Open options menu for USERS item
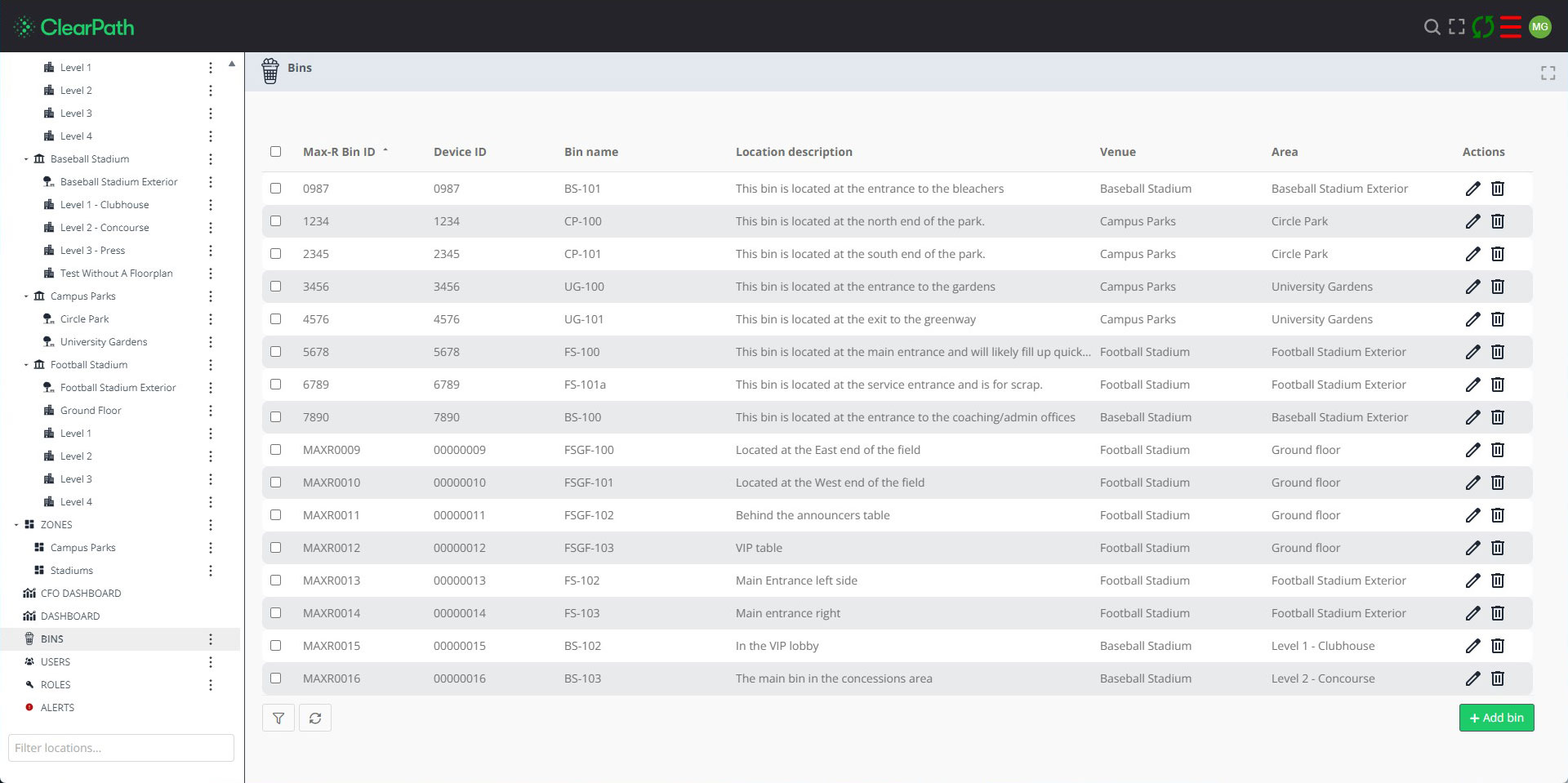1568x783 pixels. coord(211,662)
